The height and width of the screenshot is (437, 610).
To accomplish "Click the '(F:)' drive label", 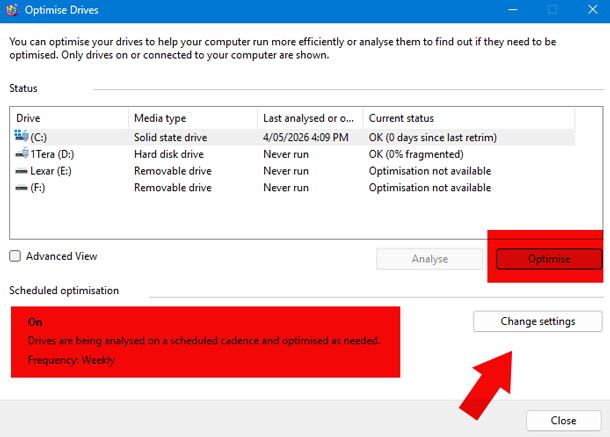I will tap(38, 188).
